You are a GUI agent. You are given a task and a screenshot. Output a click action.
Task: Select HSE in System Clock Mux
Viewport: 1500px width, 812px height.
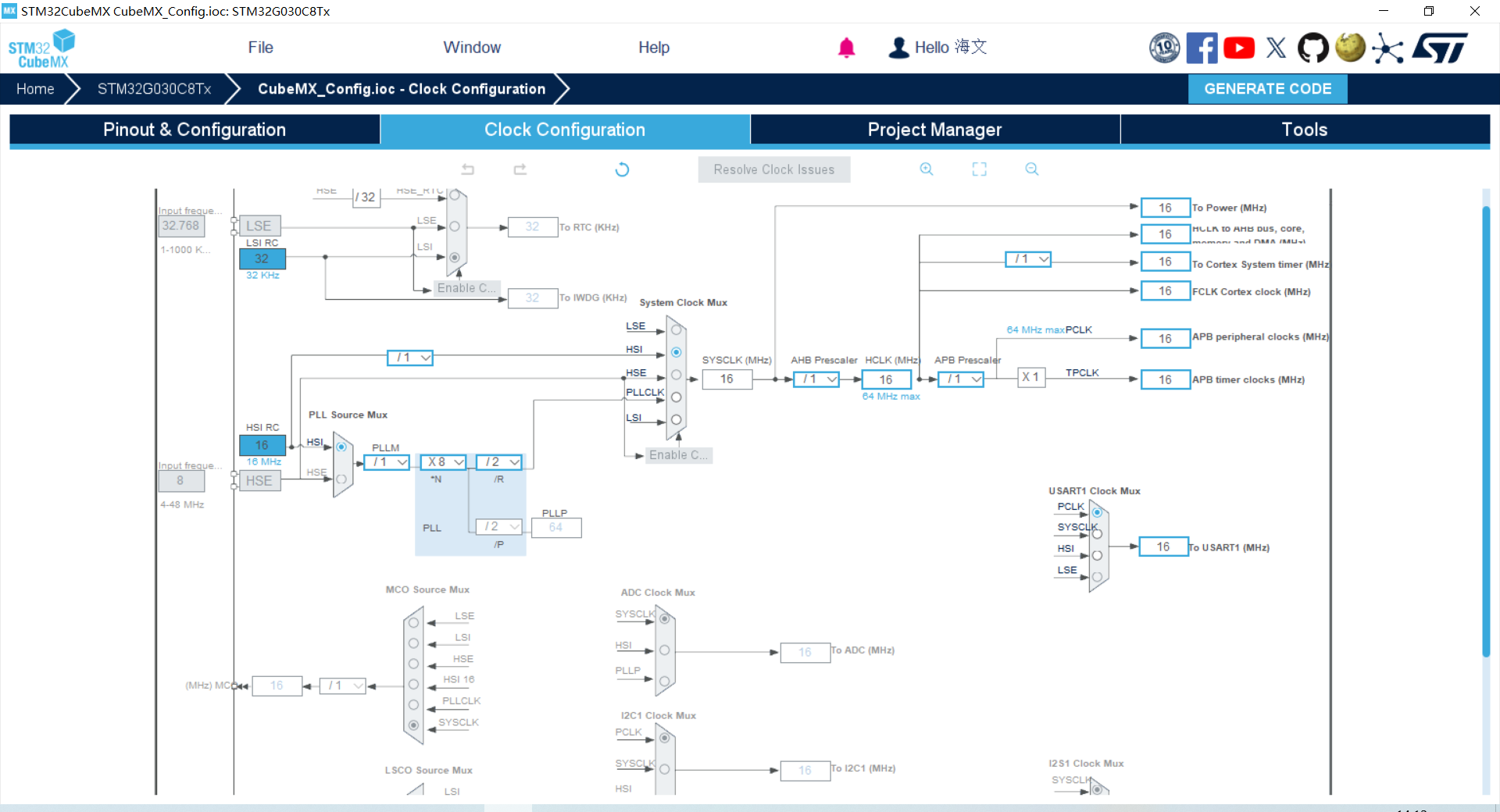[677, 375]
